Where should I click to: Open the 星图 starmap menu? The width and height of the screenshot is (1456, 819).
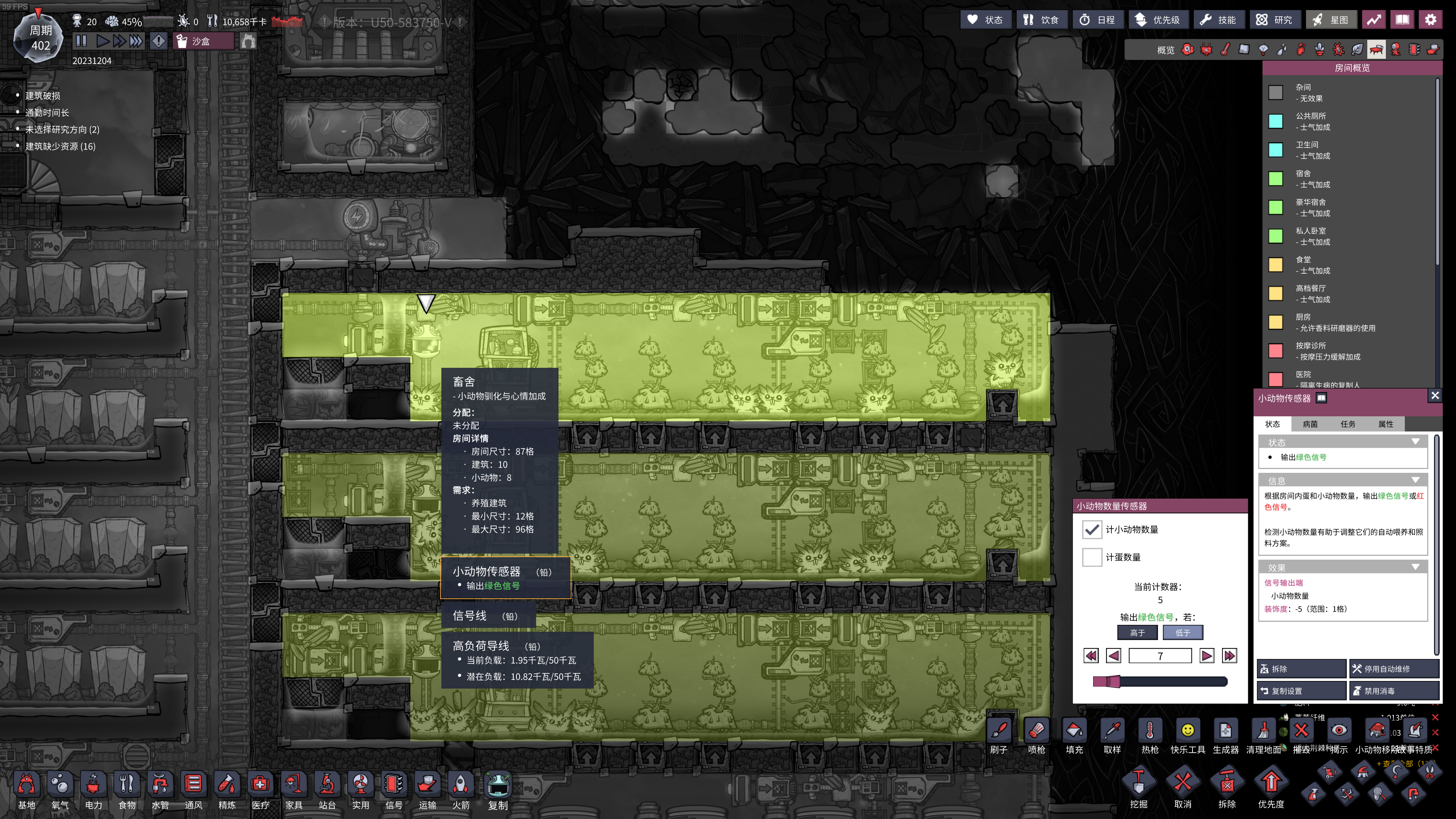point(1331,20)
